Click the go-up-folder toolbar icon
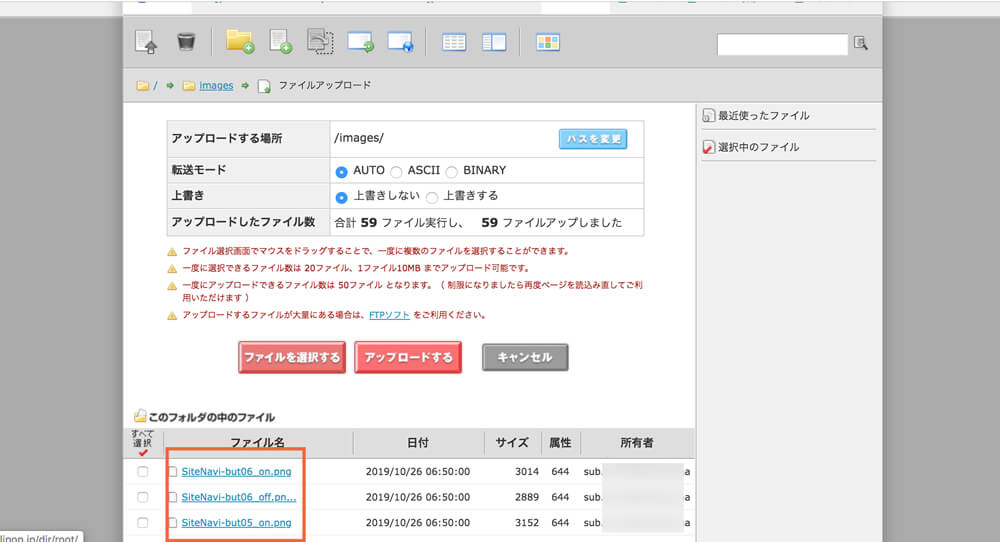This screenshot has width=1000, height=542. click(147, 42)
